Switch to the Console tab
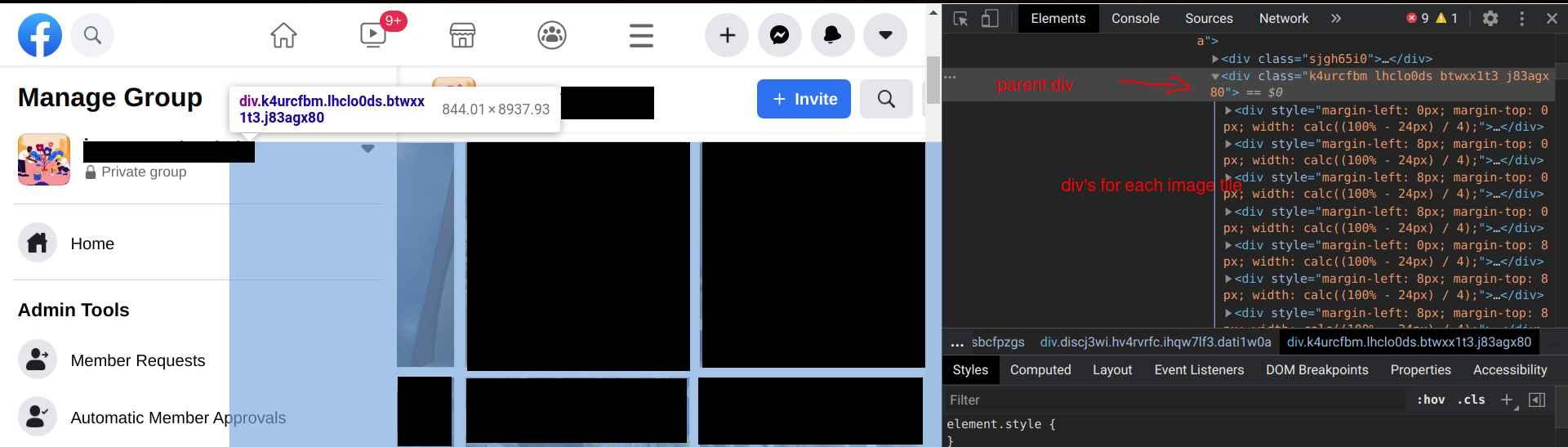 [1135, 18]
